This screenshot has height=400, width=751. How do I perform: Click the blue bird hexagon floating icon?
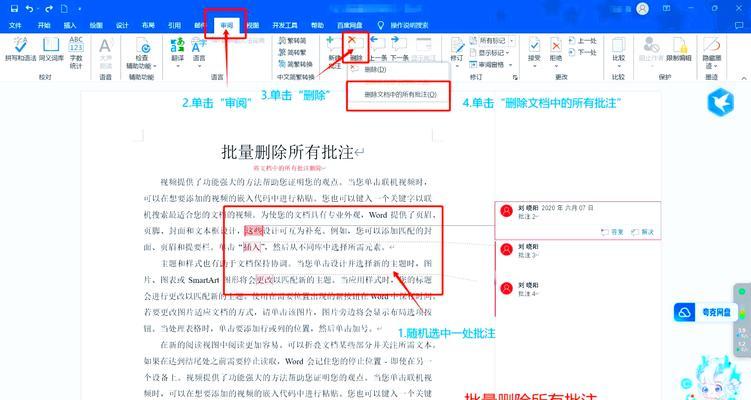(720, 103)
